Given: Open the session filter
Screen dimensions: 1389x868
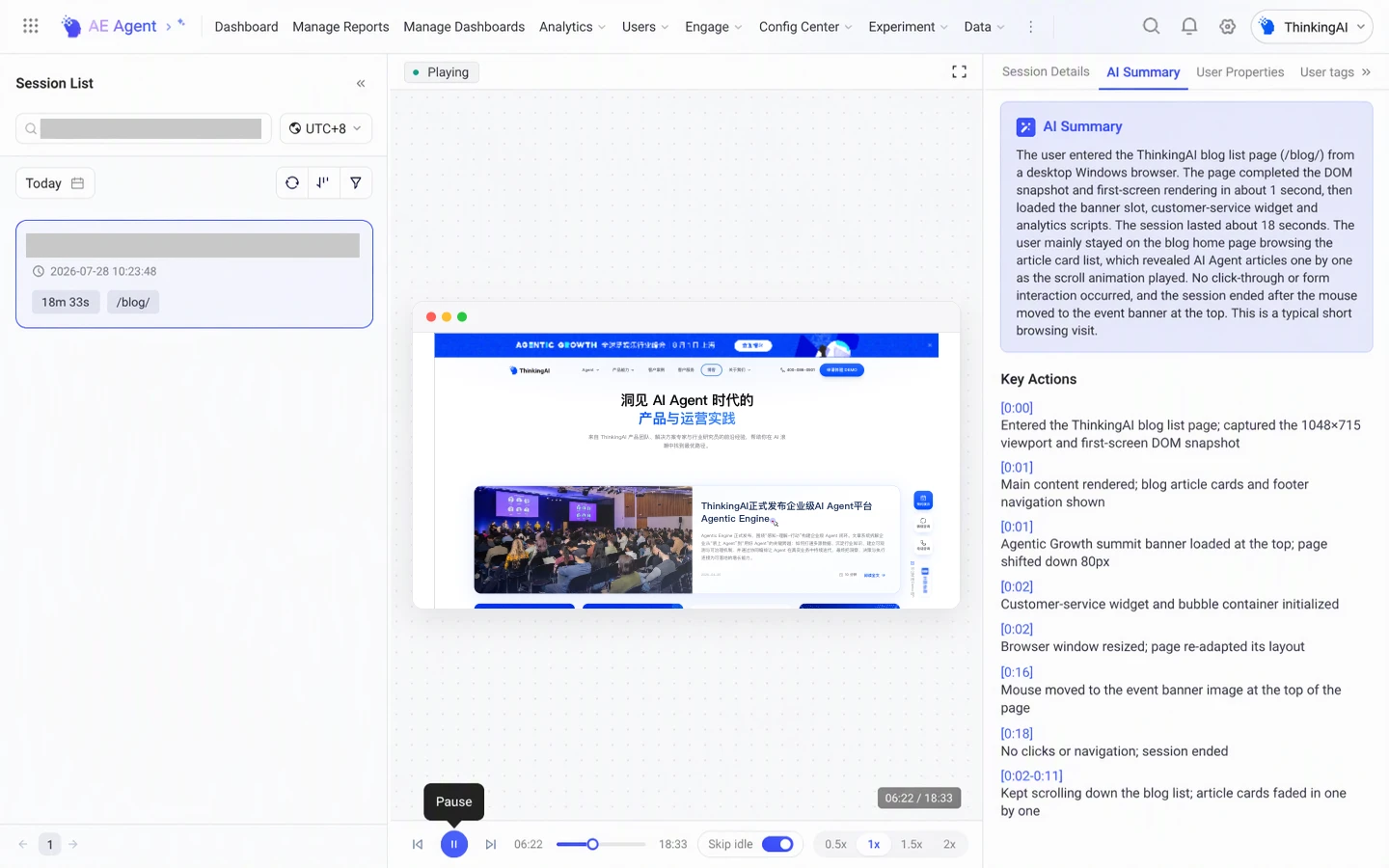Looking at the screenshot, I should pyautogui.click(x=356, y=183).
